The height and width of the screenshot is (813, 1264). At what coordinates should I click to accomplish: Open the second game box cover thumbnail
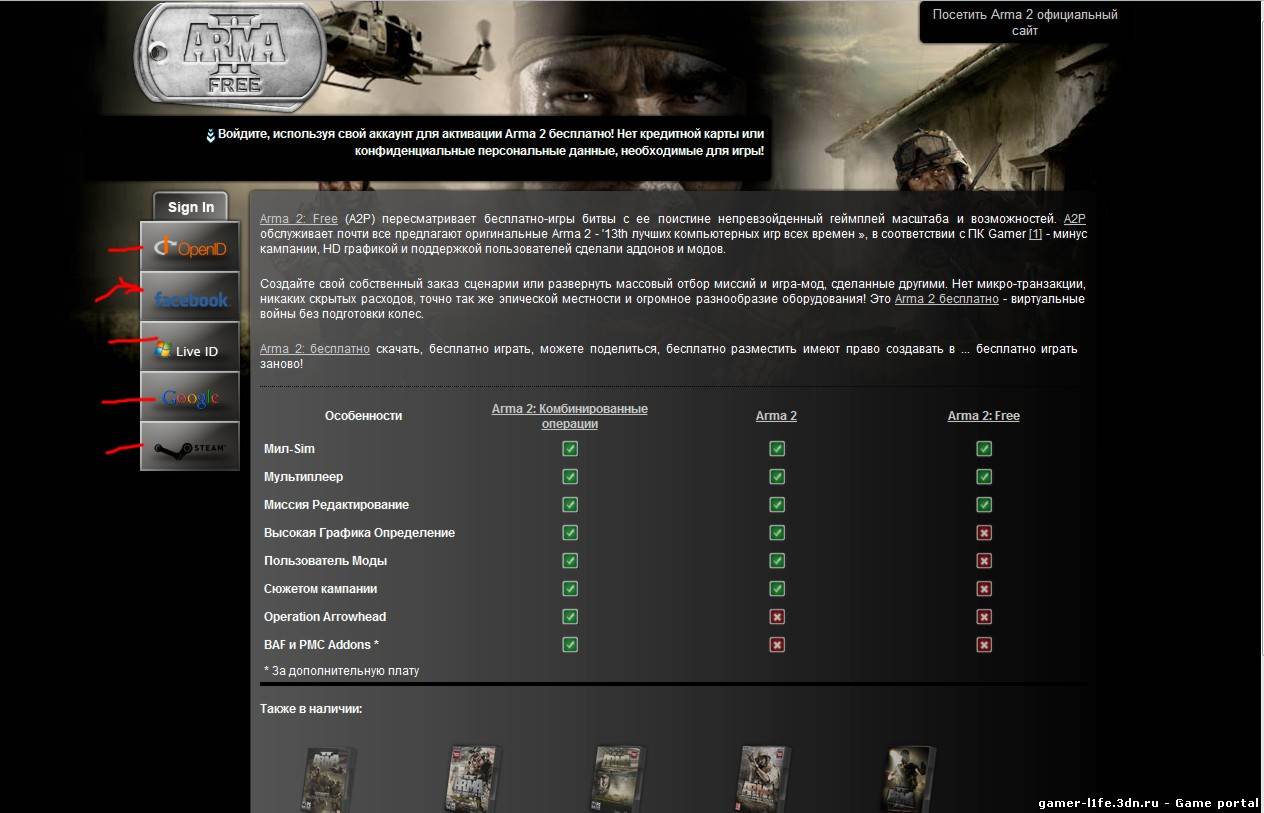point(472,777)
